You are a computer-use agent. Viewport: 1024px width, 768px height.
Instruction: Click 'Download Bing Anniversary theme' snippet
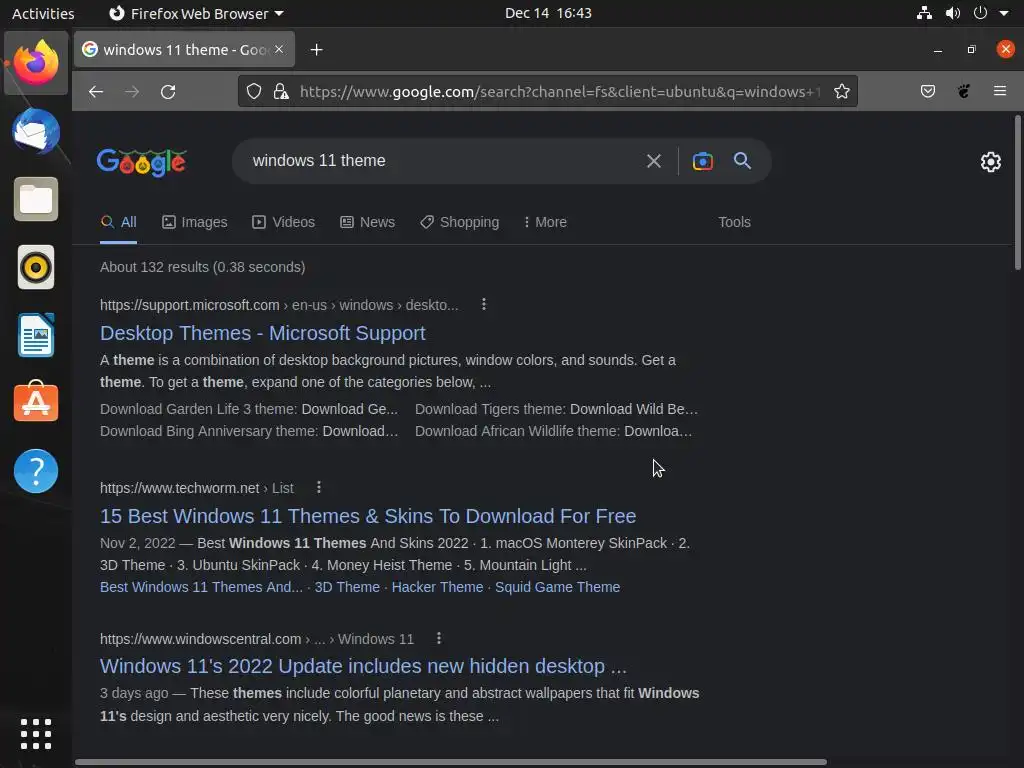click(249, 432)
